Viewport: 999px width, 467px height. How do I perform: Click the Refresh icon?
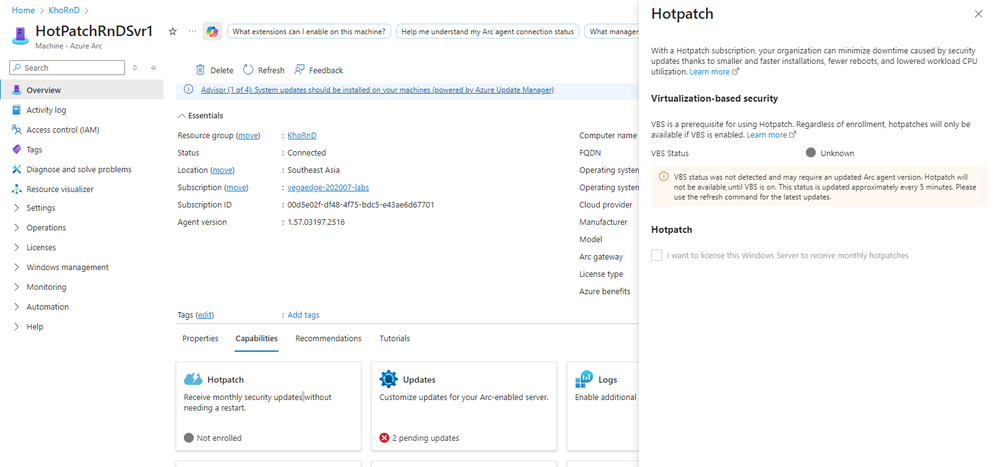click(248, 70)
